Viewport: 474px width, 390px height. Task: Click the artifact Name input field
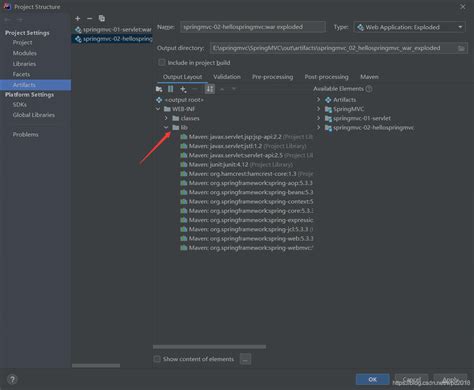(x=253, y=27)
